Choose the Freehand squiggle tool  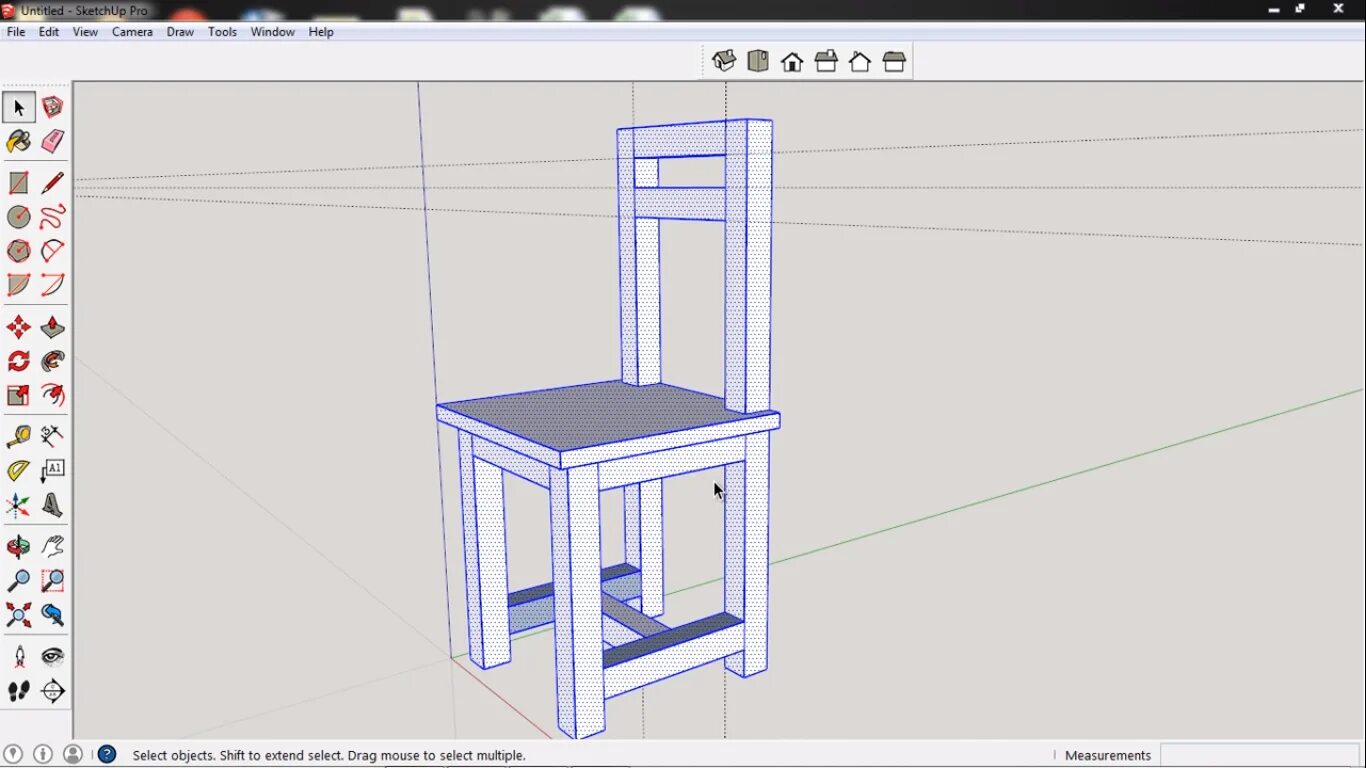(53, 217)
